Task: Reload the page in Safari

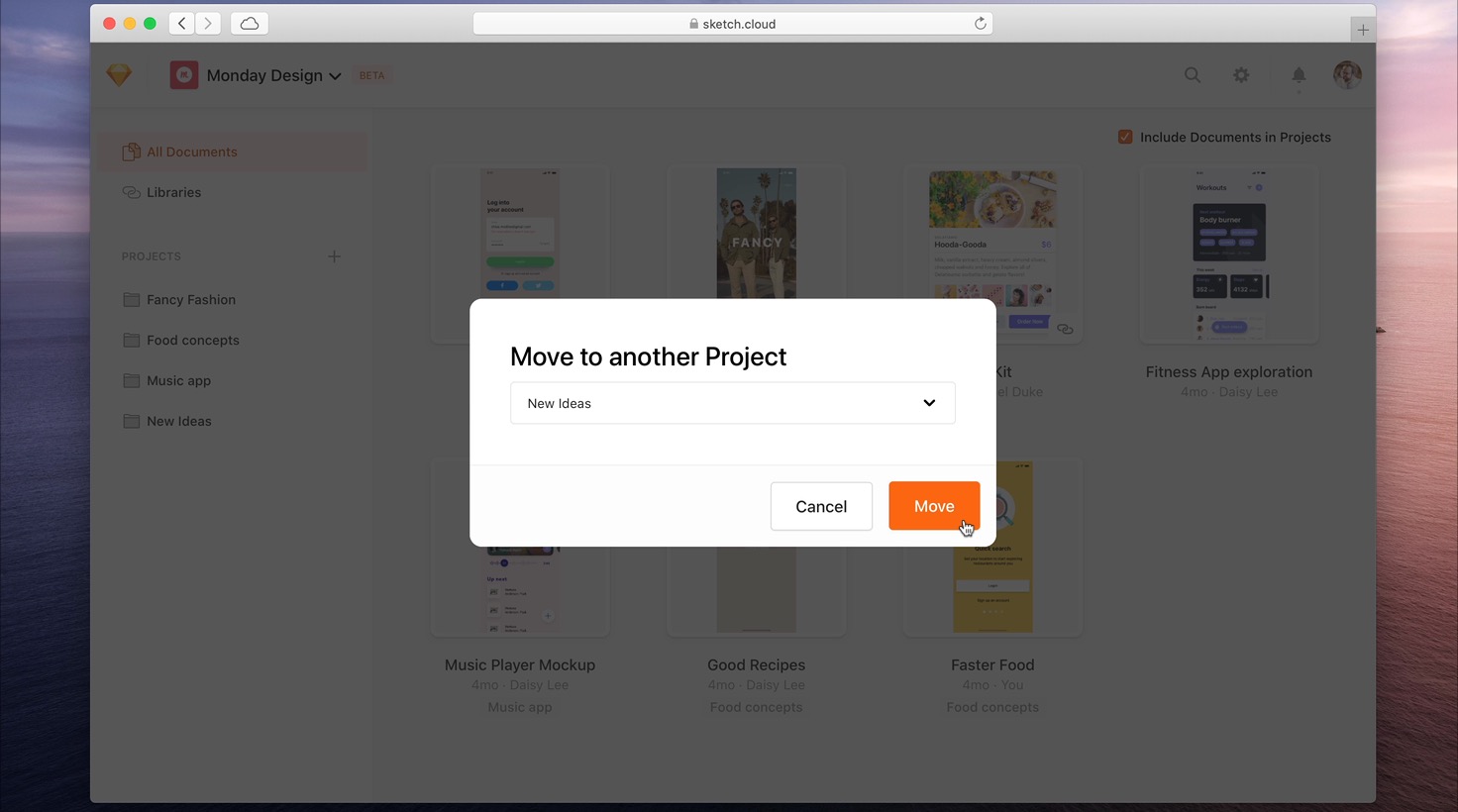Action: click(980, 24)
